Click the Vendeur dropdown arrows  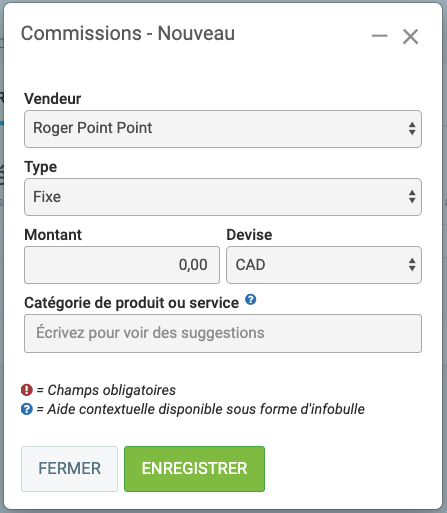tap(412, 129)
